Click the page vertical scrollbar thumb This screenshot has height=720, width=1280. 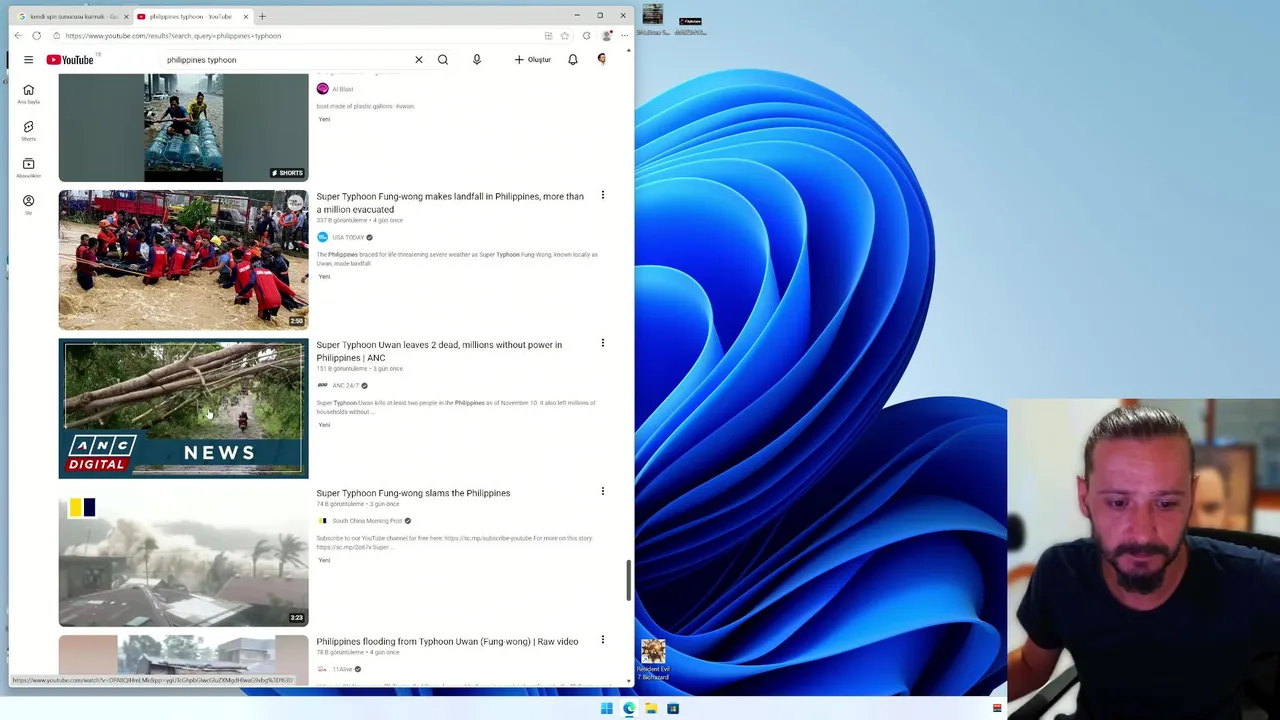click(x=629, y=581)
